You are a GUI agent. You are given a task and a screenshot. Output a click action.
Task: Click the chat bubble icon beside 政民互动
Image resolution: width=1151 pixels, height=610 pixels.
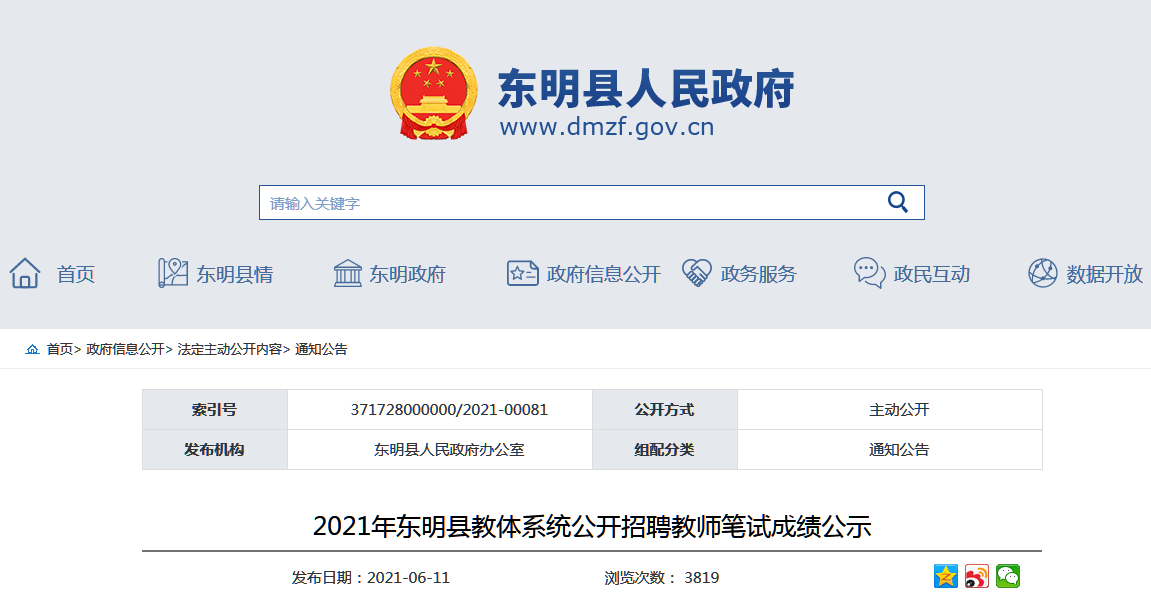tap(870, 273)
